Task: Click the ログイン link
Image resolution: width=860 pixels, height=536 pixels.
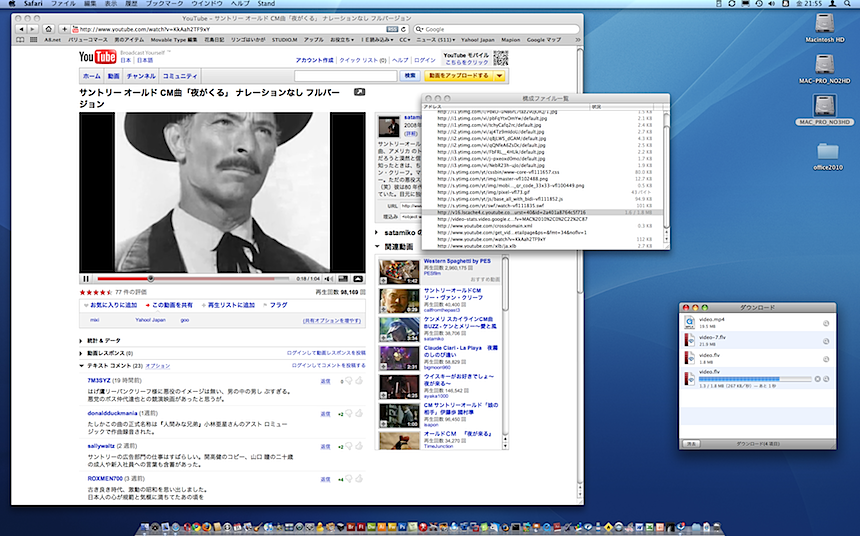Action: 425,60
